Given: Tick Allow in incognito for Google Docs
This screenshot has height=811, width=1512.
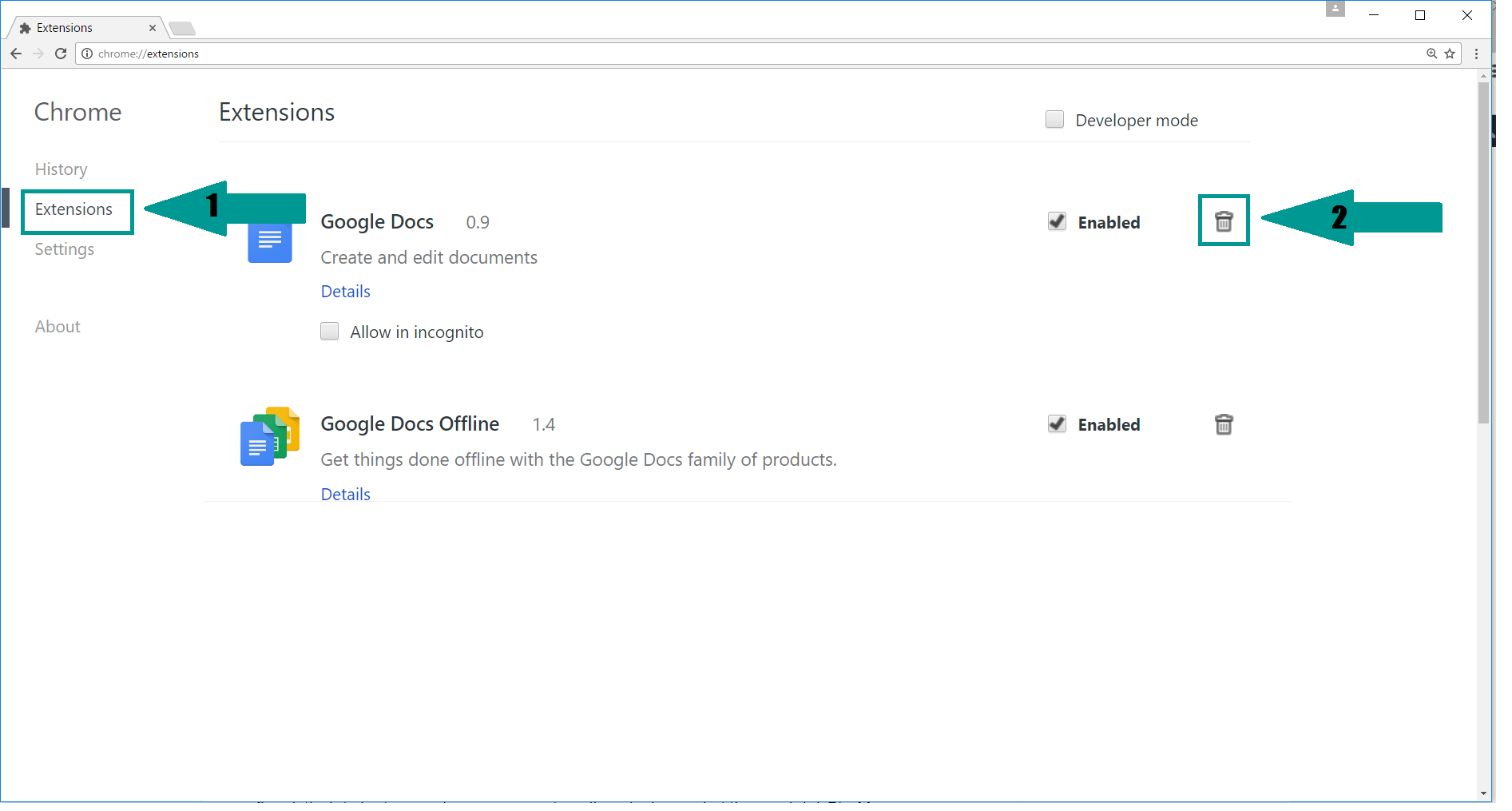Looking at the screenshot, I should tap(329, 332).
